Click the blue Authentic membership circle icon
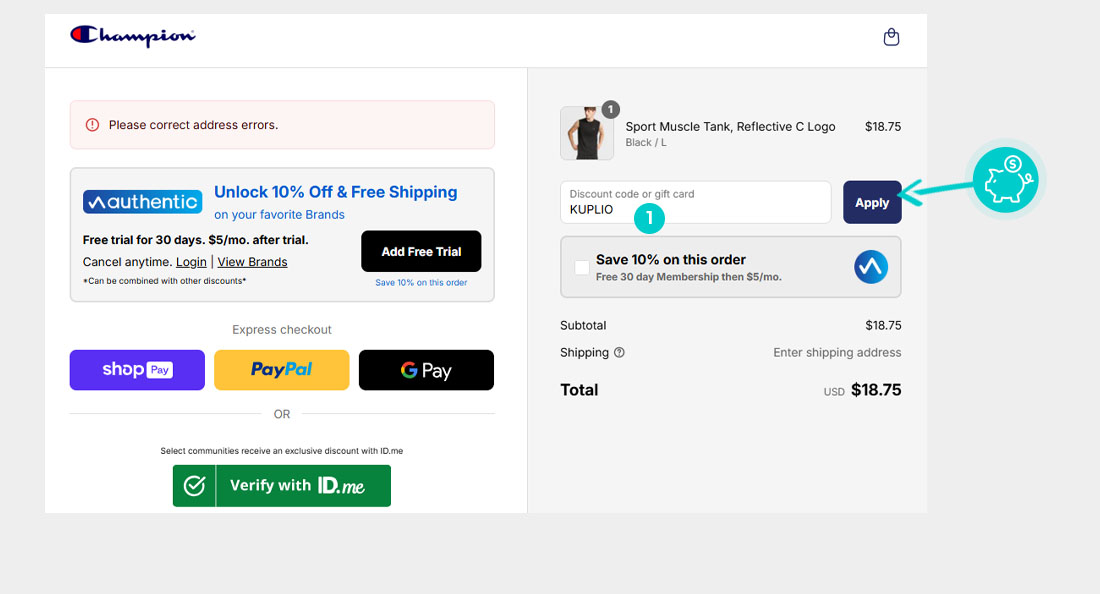The image size is (1100, 594). [x=871, y=267]
